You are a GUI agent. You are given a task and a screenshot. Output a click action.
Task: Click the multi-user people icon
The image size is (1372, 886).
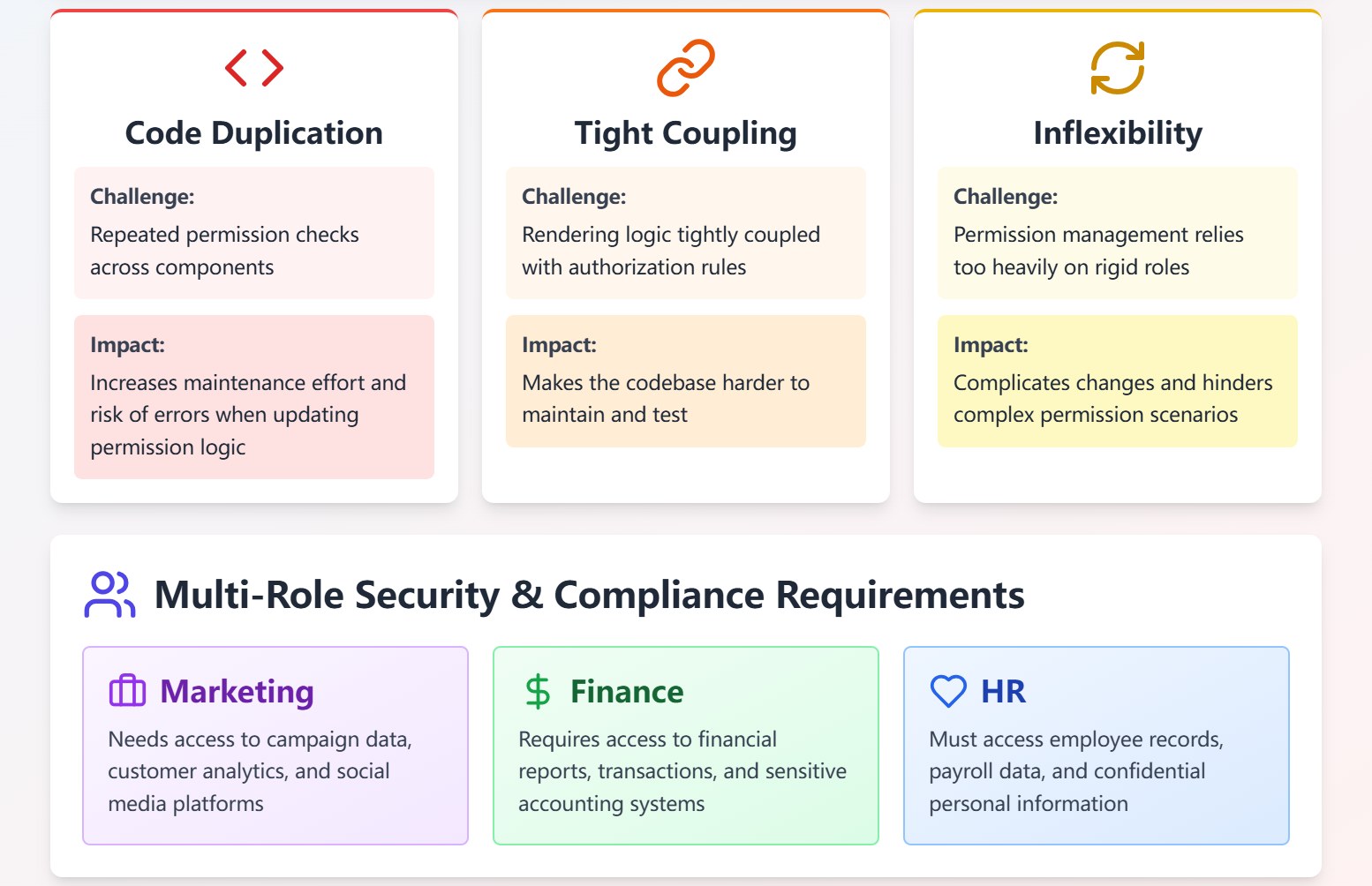(109, 595)
